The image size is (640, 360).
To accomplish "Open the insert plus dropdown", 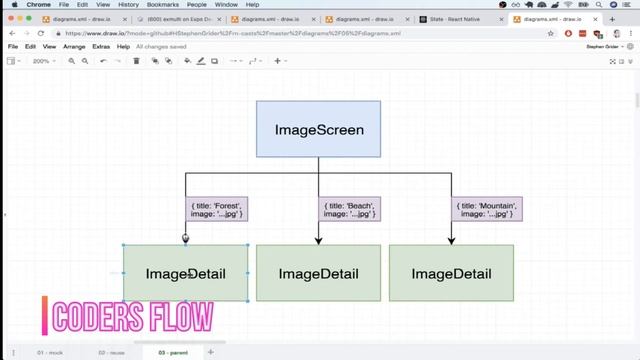I will click(x=280, y=61).
